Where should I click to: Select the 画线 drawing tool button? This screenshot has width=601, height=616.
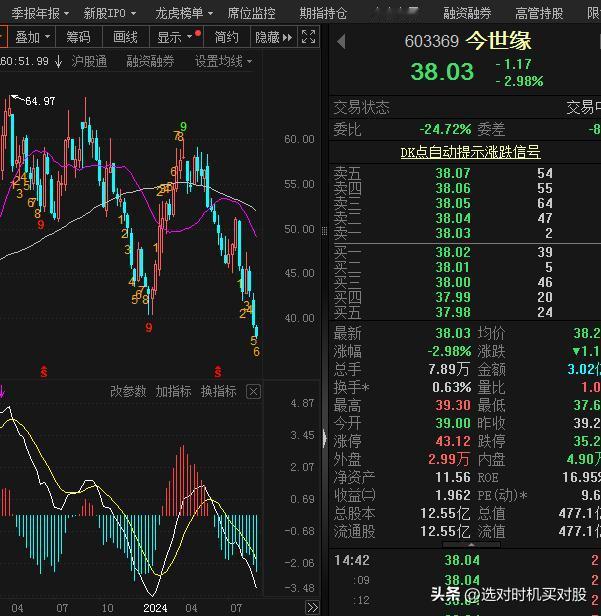point(125,37)
